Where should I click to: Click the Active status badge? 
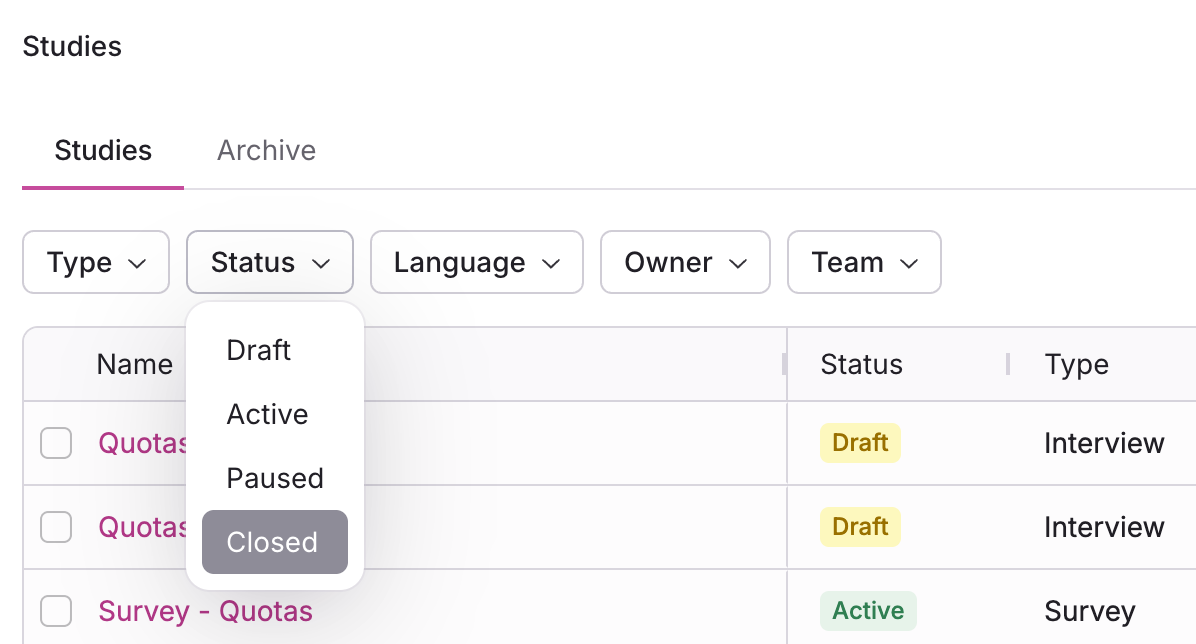(x=867, y=611)
